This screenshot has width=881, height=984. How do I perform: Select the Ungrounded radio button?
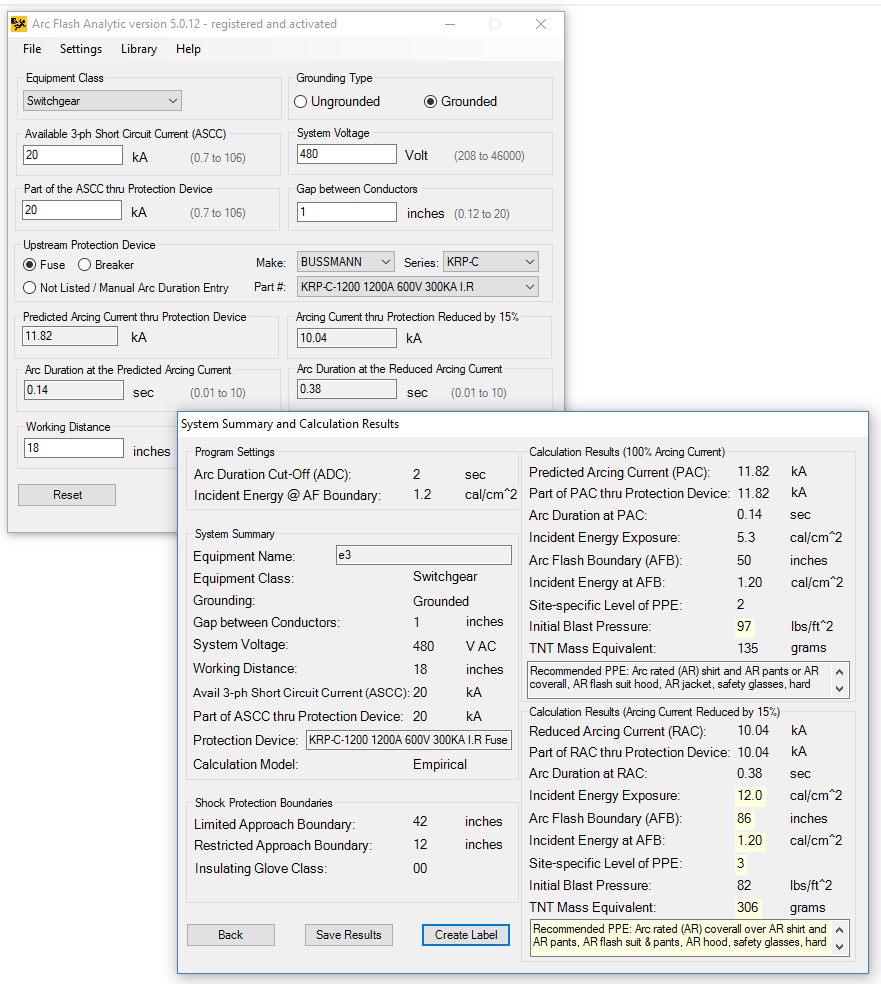point(300,101)
